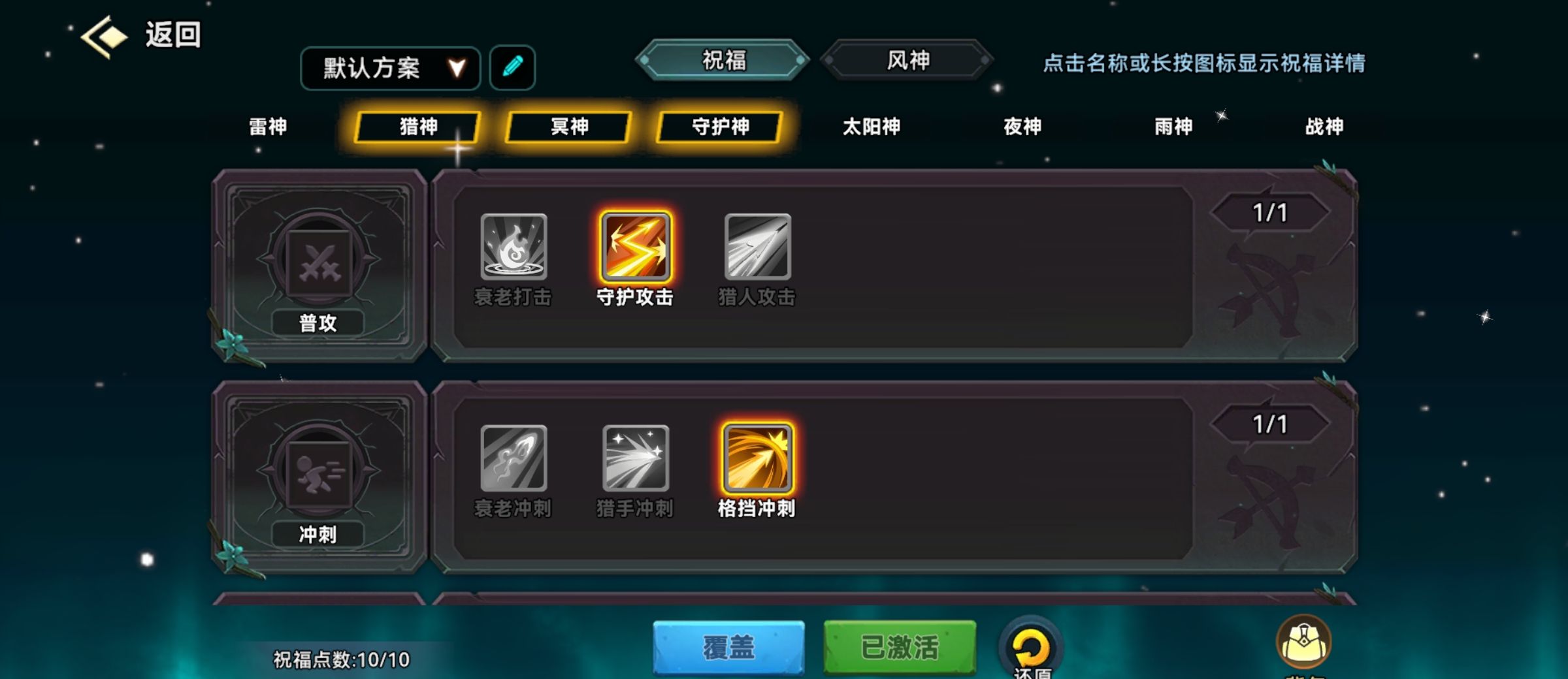The image size is (1568, 679).
Task: Toggle the highlighted 冥神 god filter
Action: 569,127
